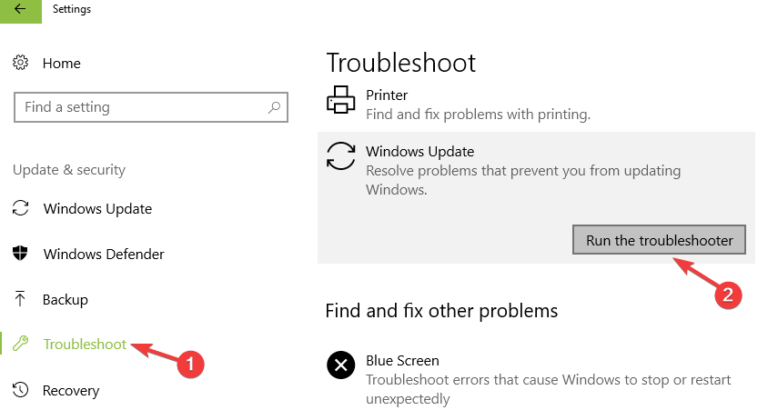Click the Backup upload arrow icon
Screen dimensions: 768x410
(21, 299)
